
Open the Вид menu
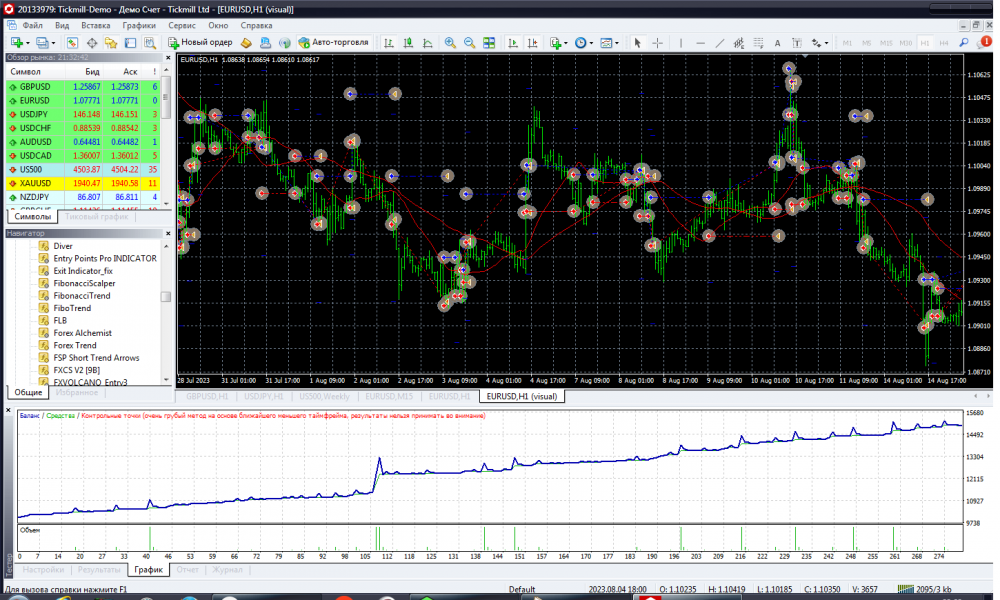[62, 26]
